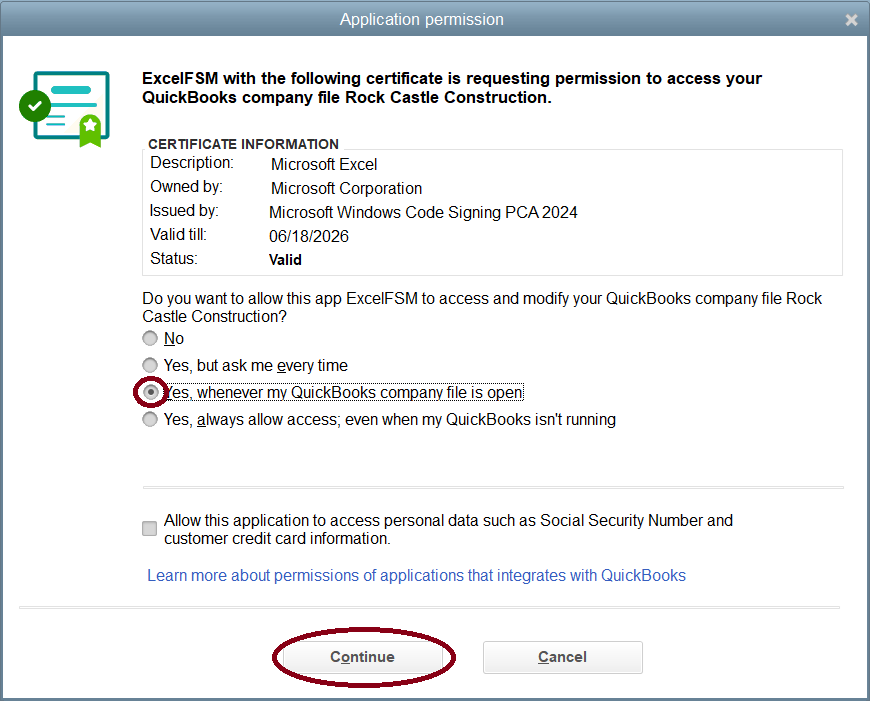Click the certificate badge icon
Viewport: 870px width, 701px height.
(x=65, y=109)
